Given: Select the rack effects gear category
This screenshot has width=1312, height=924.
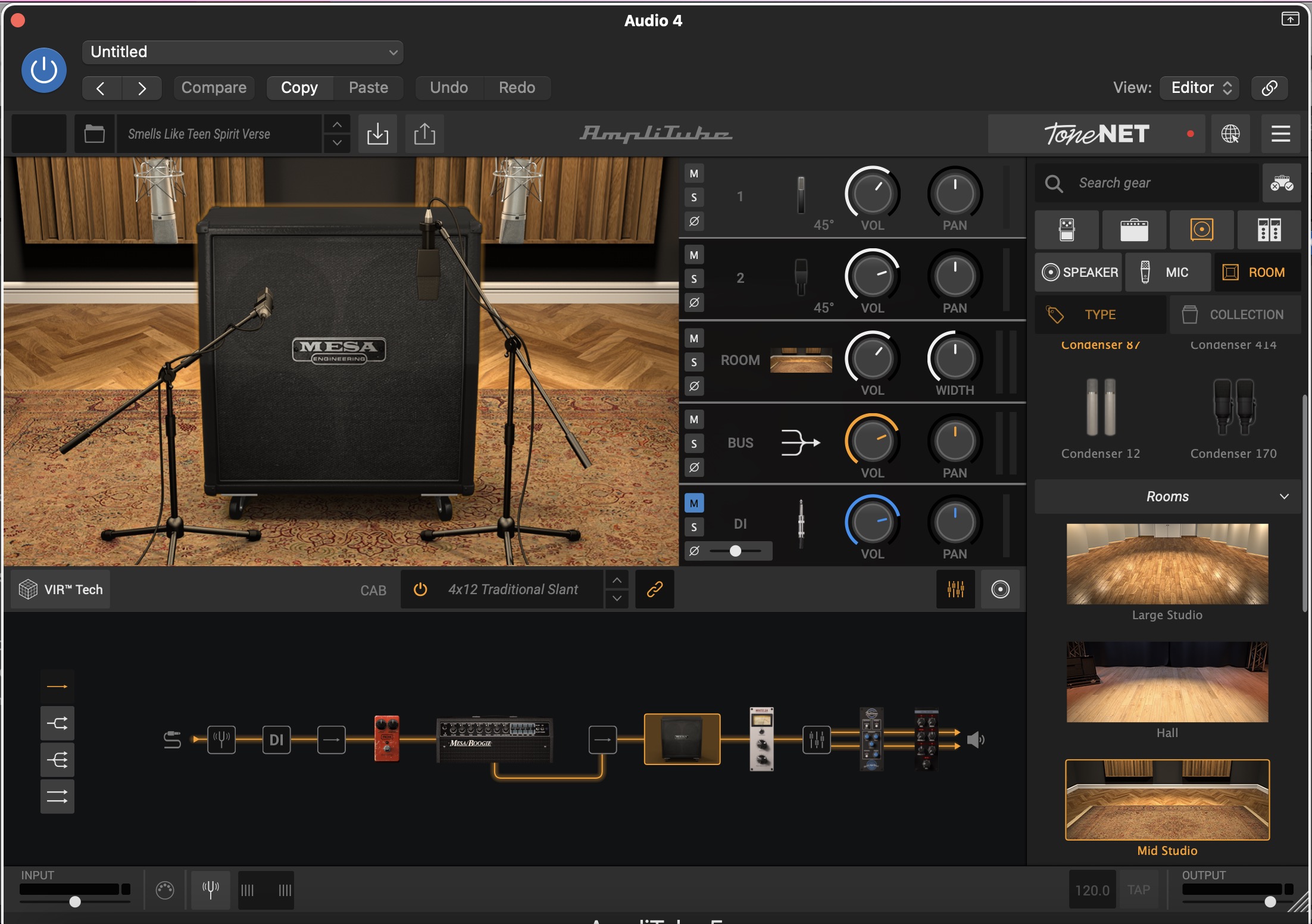Looking at the screenshot, I should (x=1269, y=229).
